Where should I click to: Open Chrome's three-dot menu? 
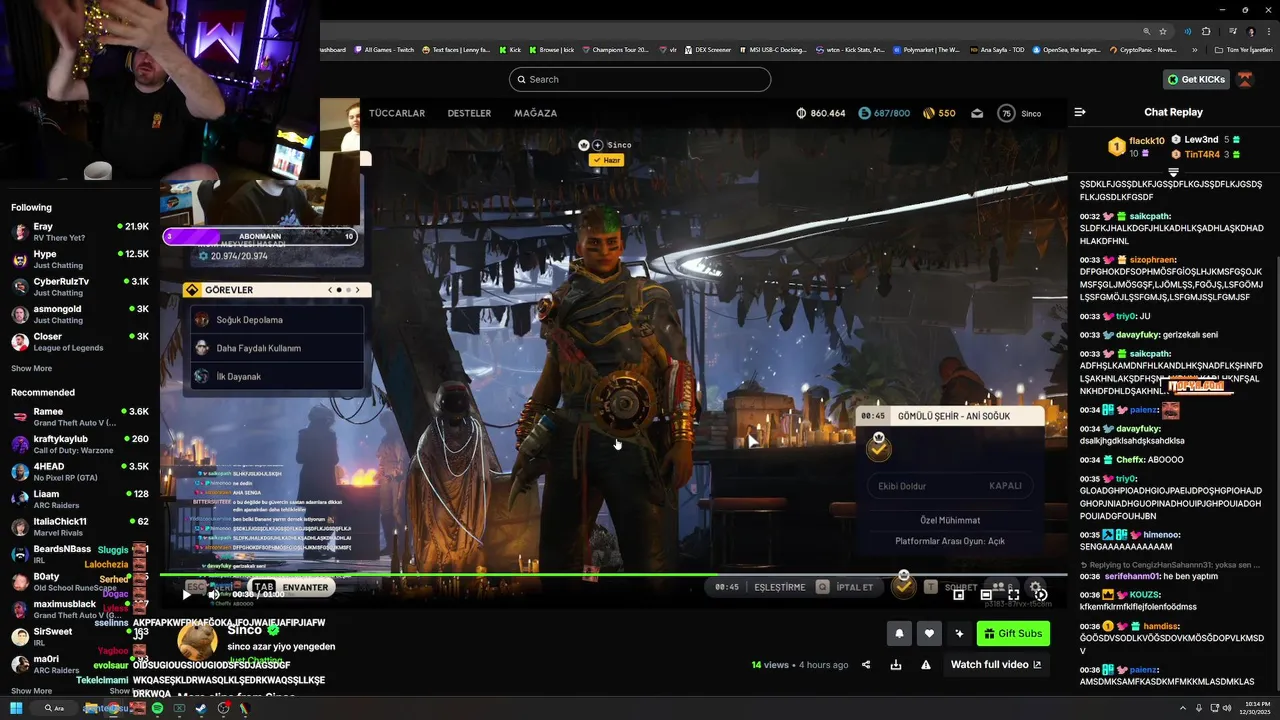1267,31
